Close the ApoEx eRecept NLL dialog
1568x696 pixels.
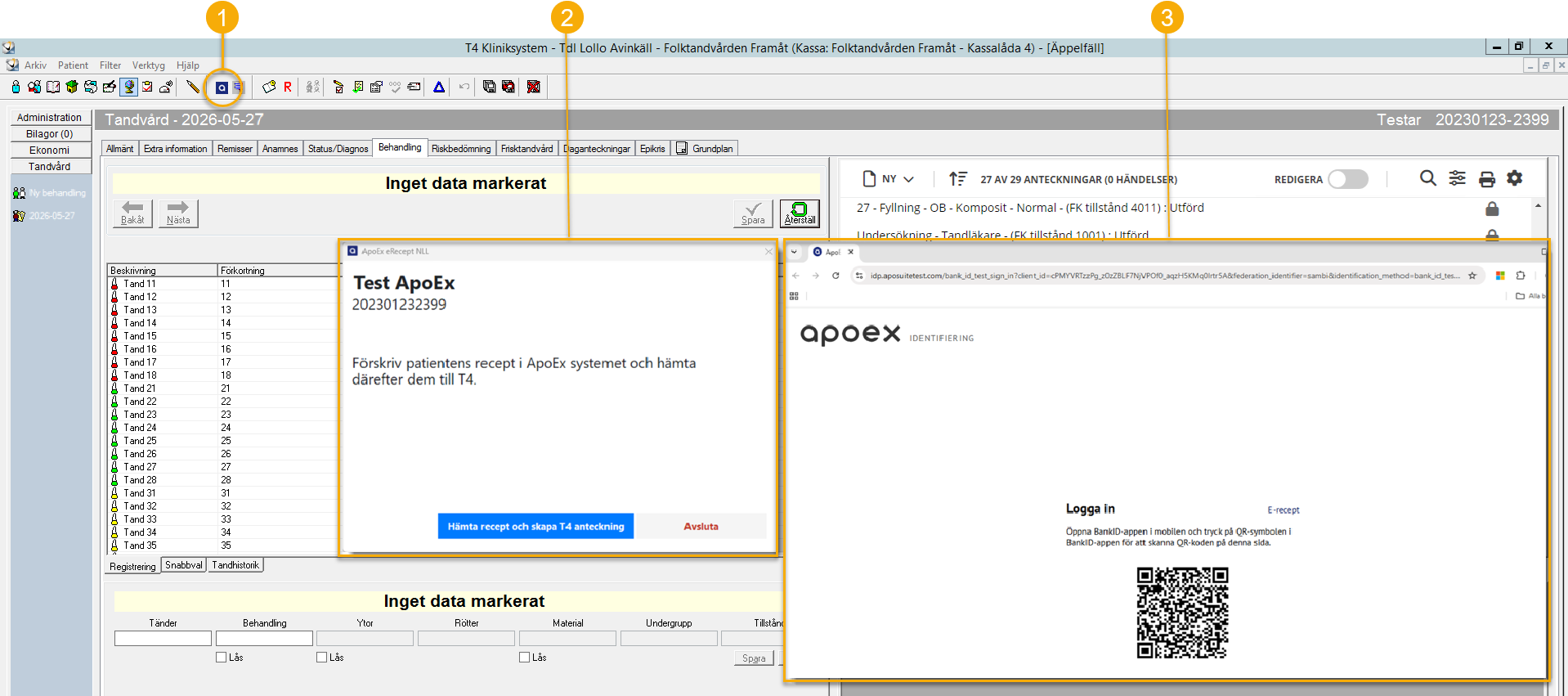point(768,251)
